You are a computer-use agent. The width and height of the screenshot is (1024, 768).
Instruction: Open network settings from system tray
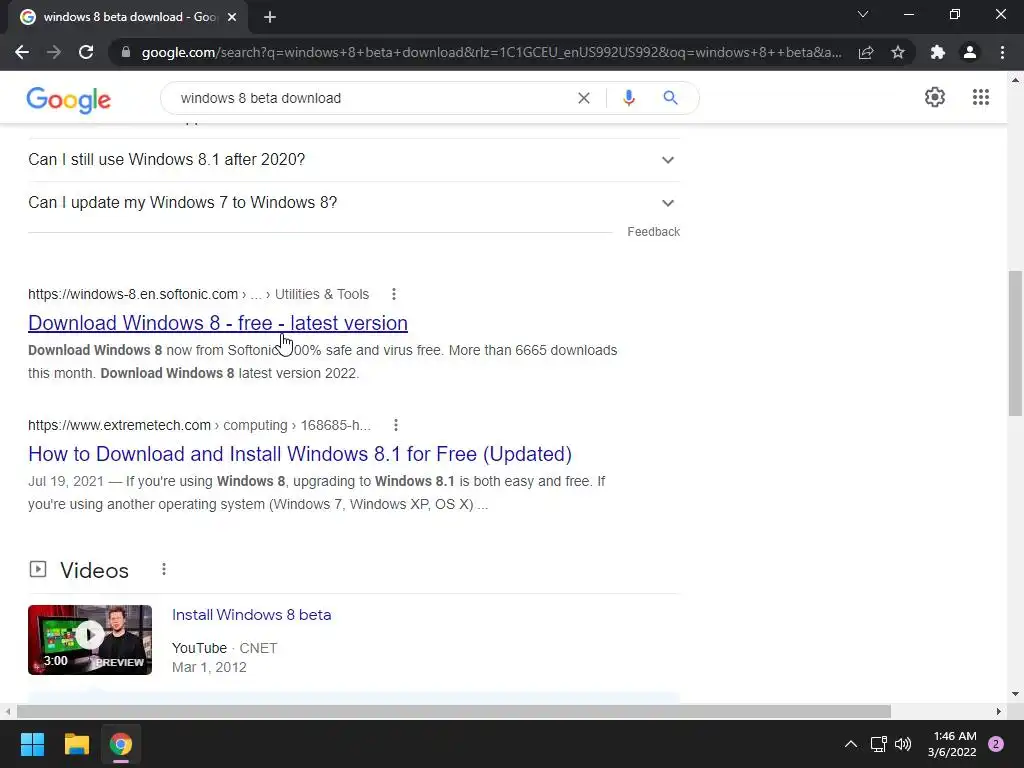point(878,744)
